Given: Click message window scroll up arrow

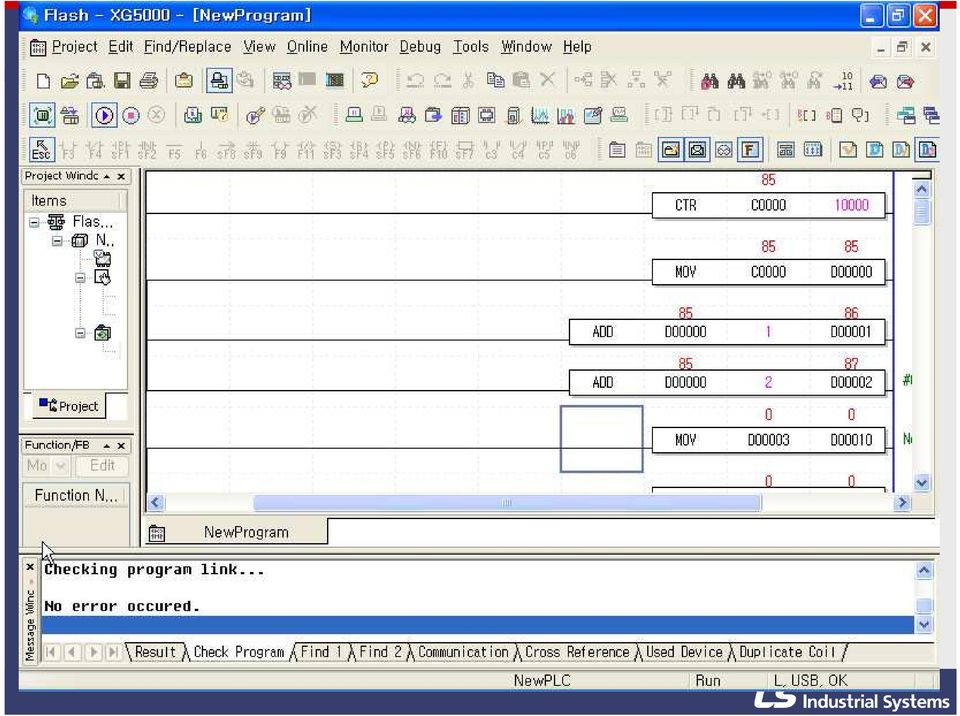Looking at the screenshot, I should [x=924, y=571].
